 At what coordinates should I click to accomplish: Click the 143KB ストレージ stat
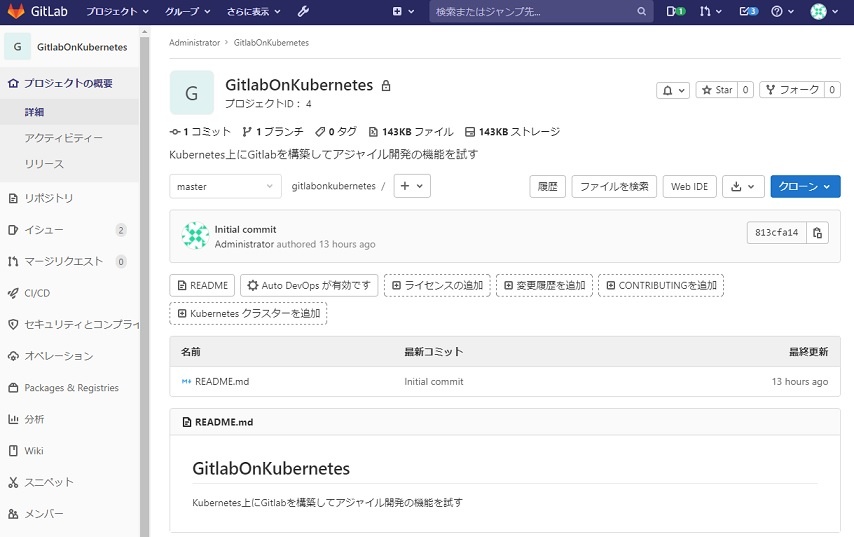point(513,132)
